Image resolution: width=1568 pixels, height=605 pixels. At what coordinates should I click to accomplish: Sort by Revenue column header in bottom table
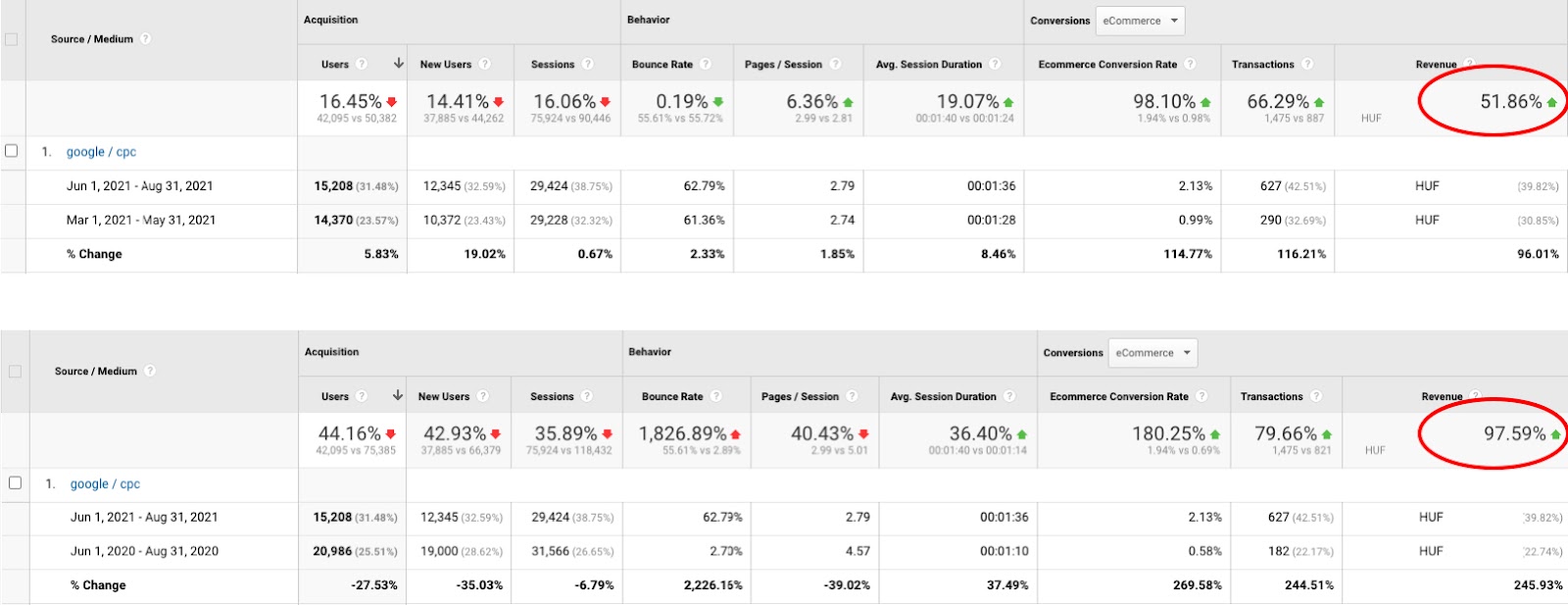pyautogui.click(x=1442, y=397)
